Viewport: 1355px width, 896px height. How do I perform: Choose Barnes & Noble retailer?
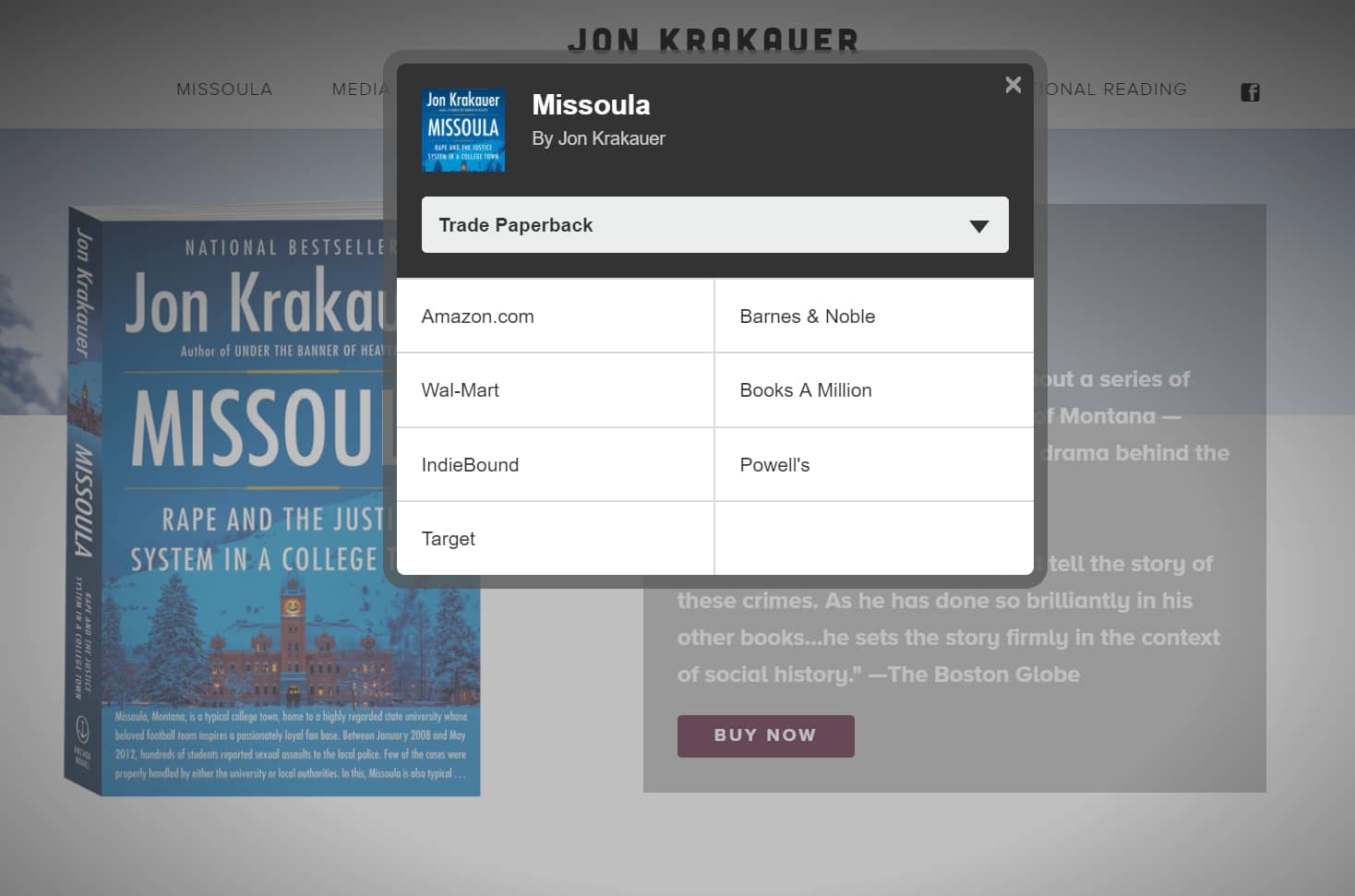click(874, 317)
